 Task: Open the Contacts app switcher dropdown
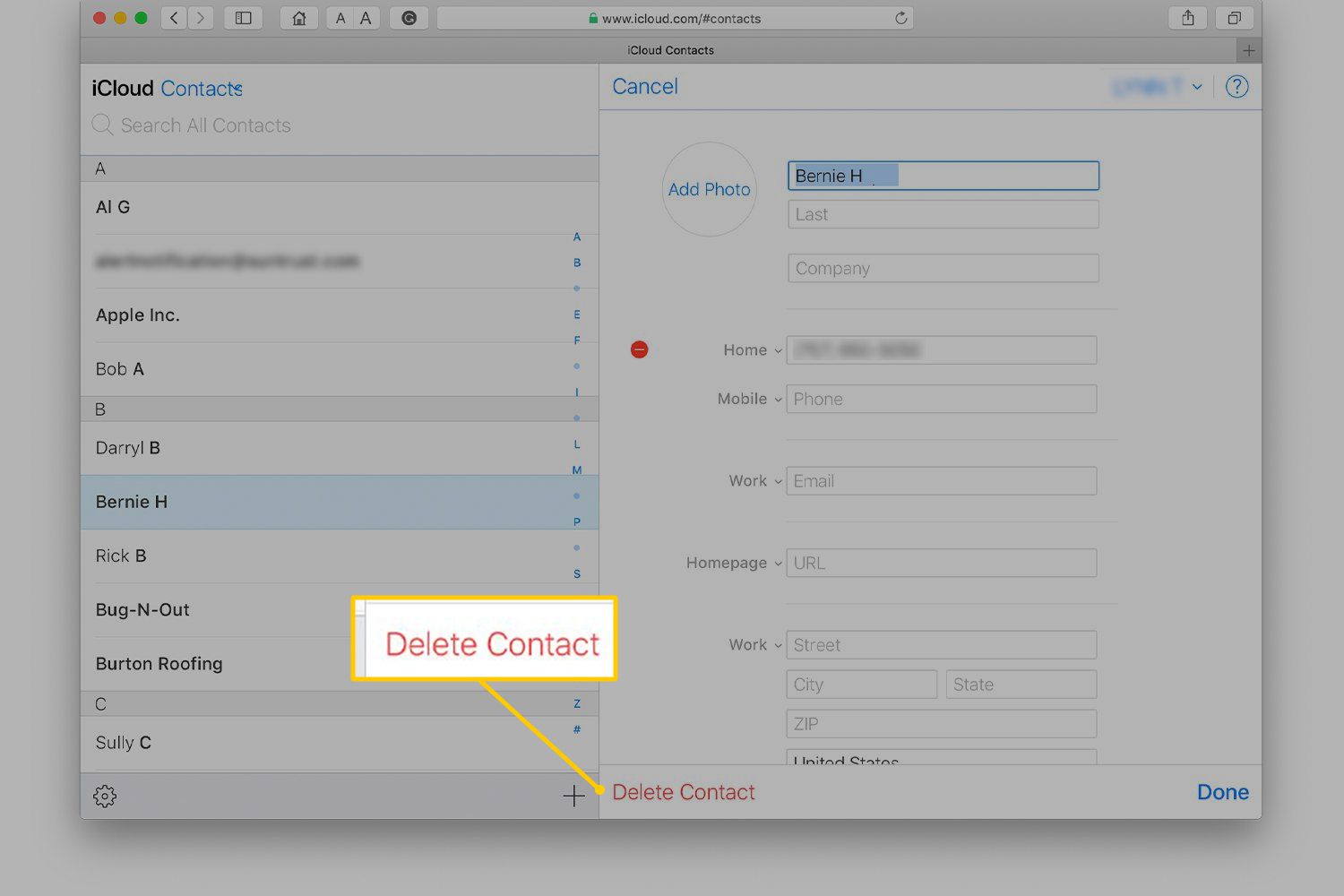point(202,89)
